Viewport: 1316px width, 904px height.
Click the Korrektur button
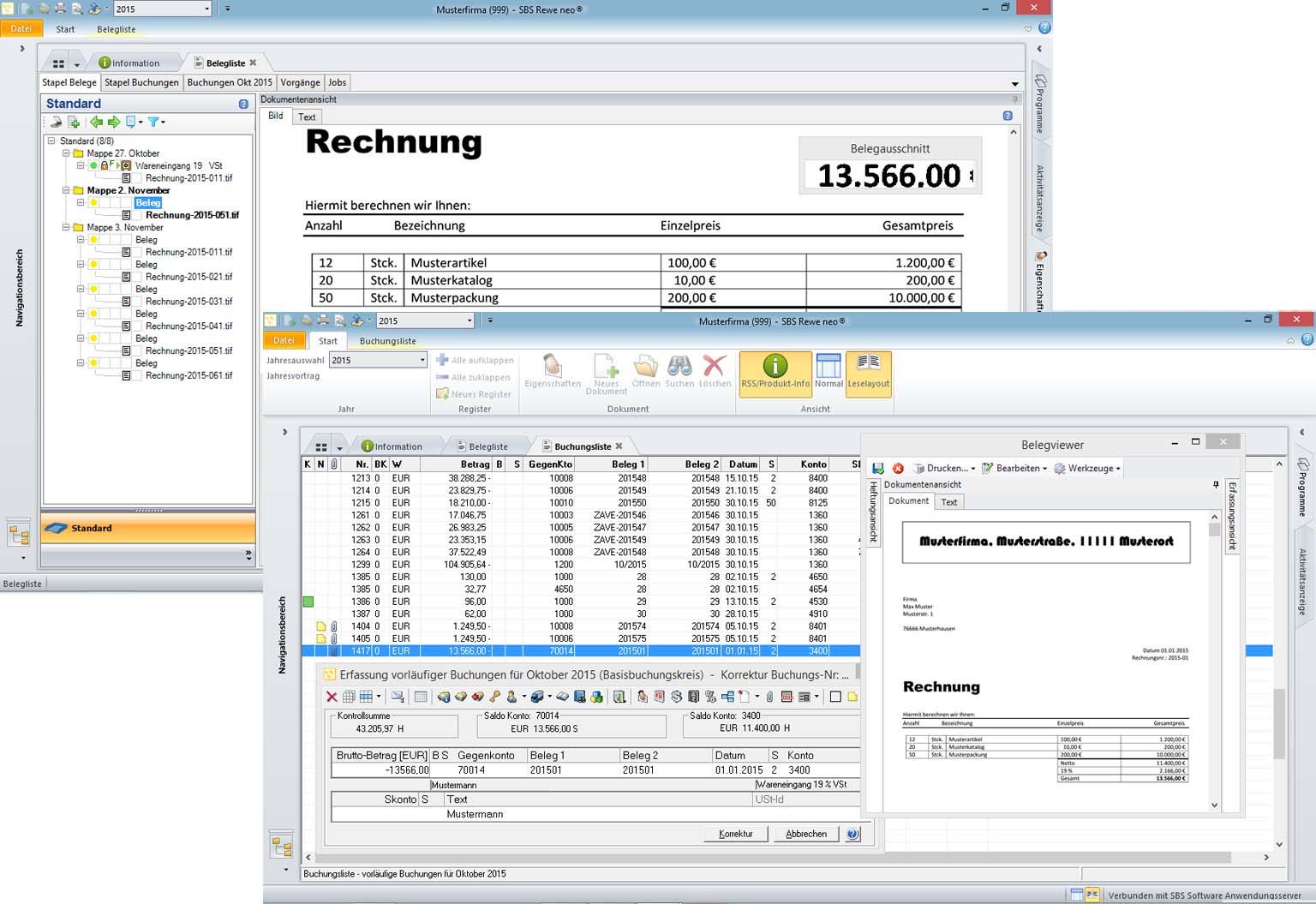pyautogui.click(x=735, y=833)
